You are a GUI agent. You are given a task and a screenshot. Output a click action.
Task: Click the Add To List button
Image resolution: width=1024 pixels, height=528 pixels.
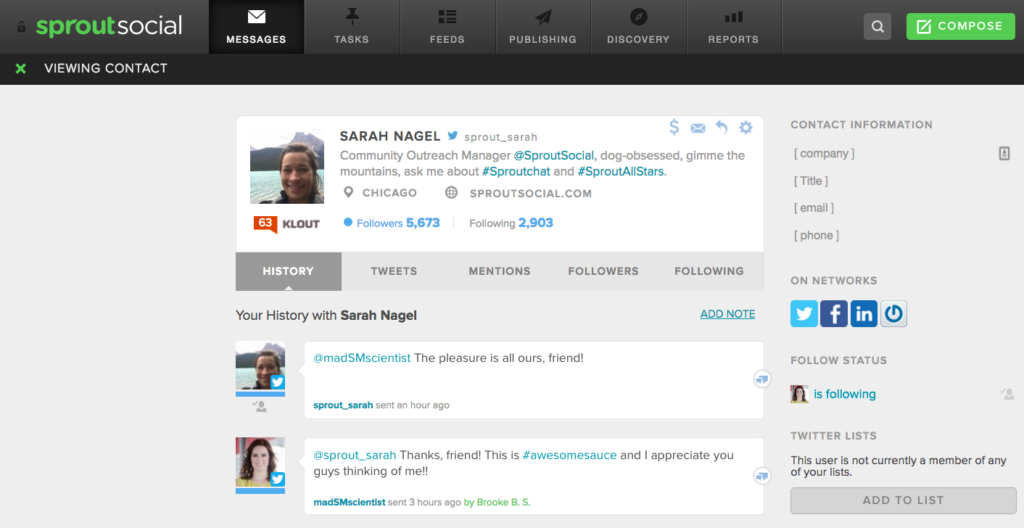pyautogui.click(x=903, y=501)
